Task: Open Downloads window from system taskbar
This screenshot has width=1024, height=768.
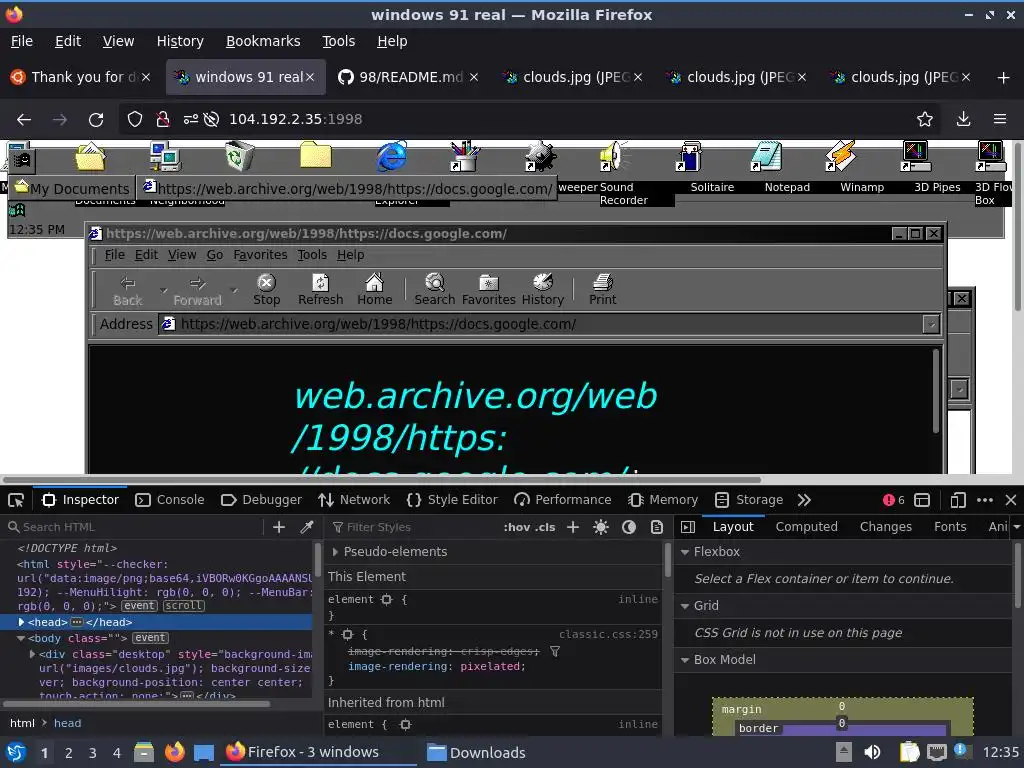Action: [x=477, y=753]
